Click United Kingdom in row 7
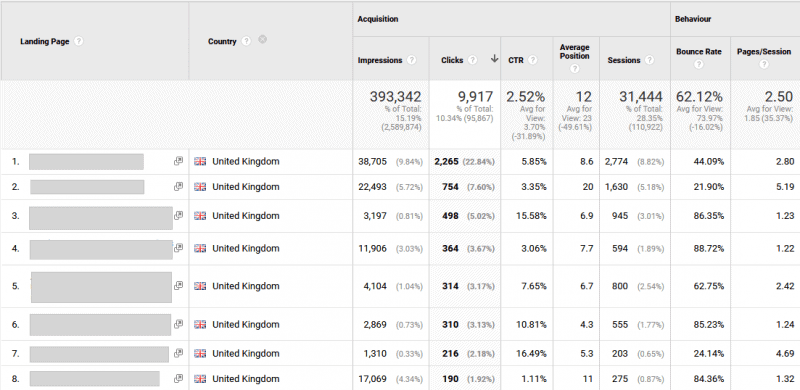800x390 pixels. coord(246,353)
